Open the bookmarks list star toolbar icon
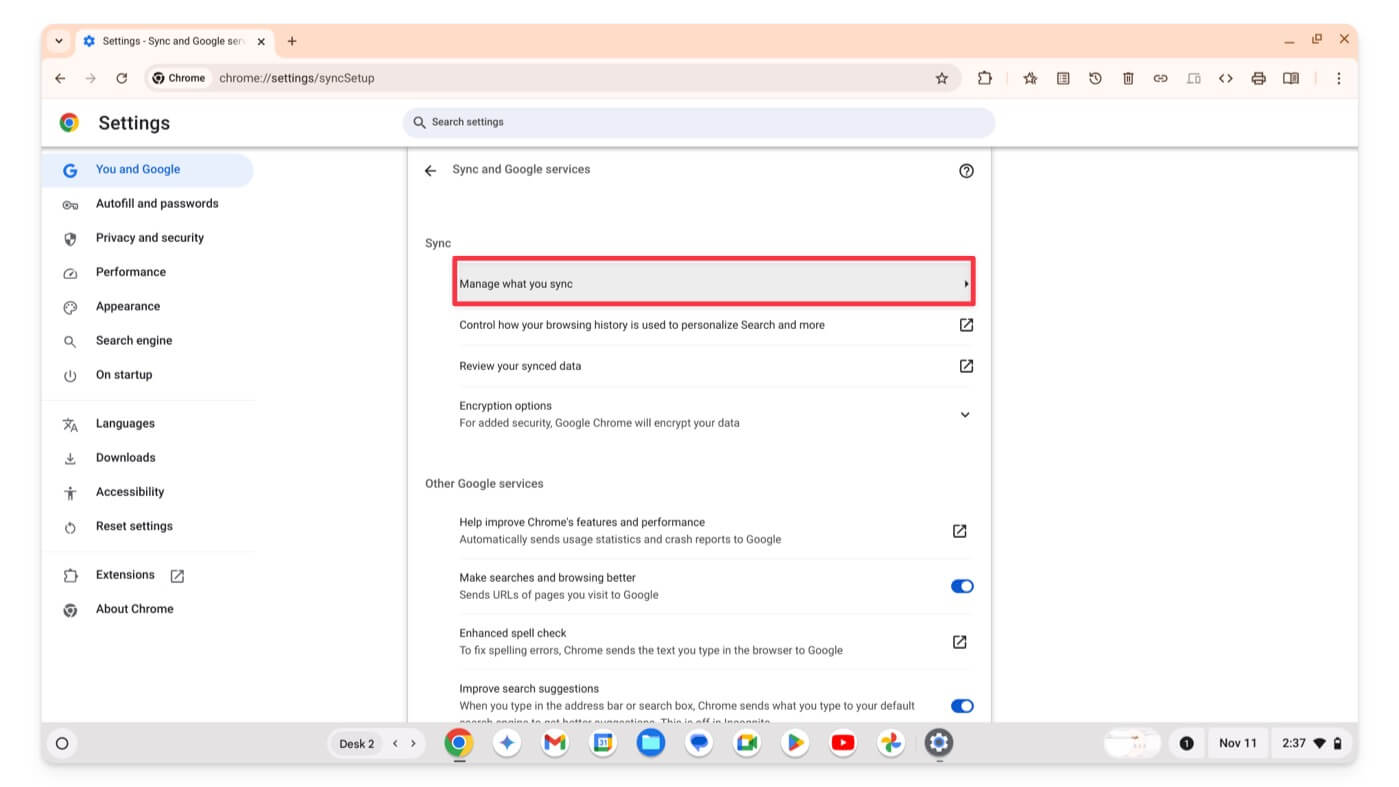The height and width of the screenshot is (787, 1399). click(x=1030, y=78)
